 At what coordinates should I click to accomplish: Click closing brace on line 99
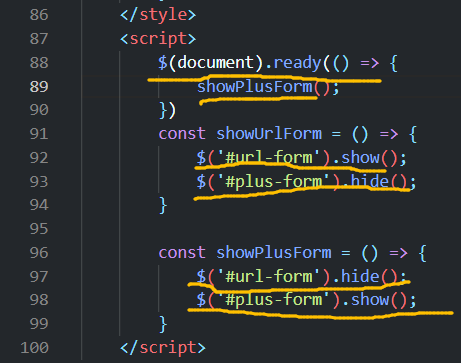[163, 324]
